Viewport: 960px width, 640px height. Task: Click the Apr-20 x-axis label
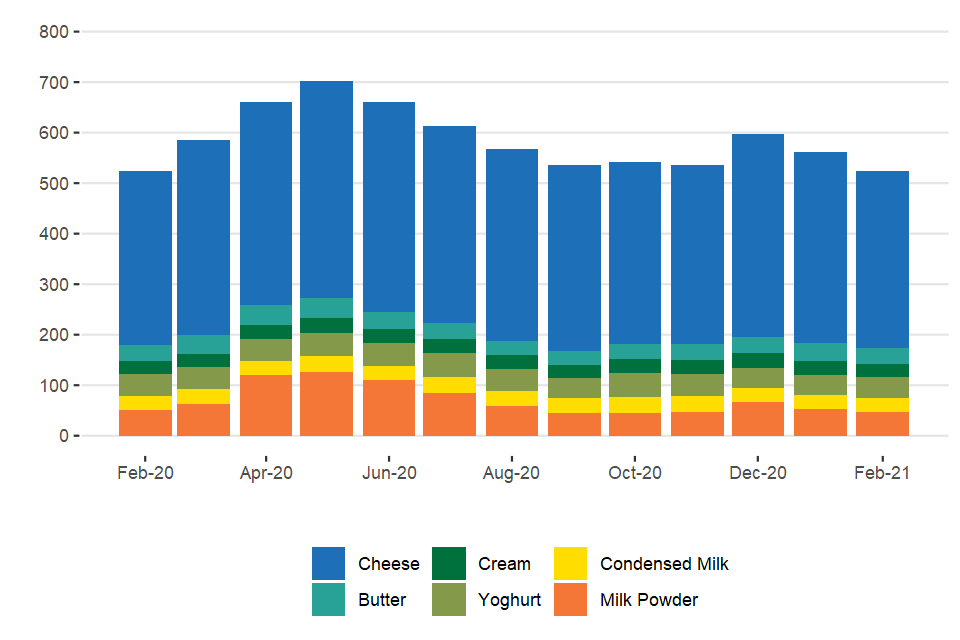click(x=266, y=473)
